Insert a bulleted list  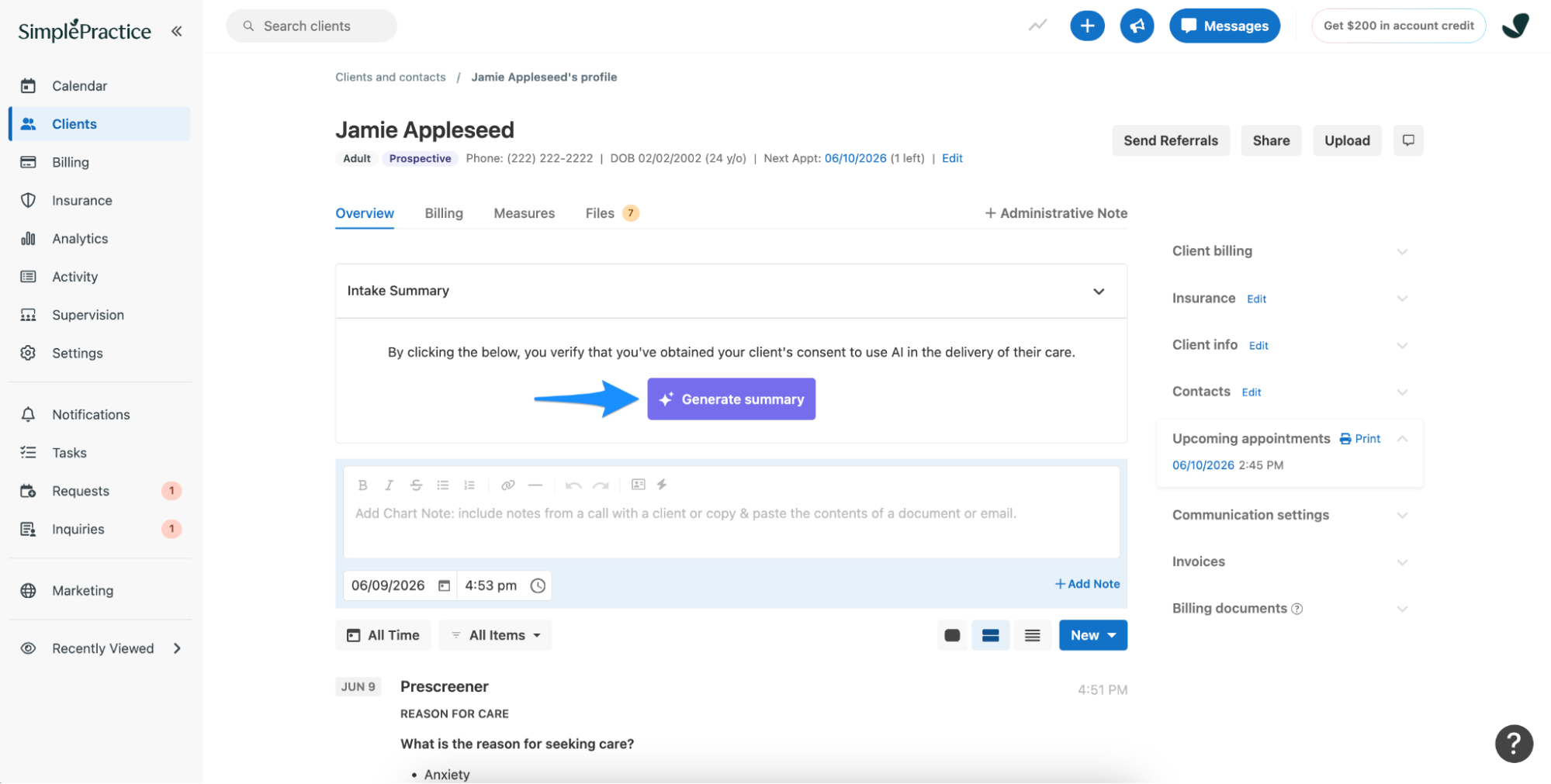[442, 485]
